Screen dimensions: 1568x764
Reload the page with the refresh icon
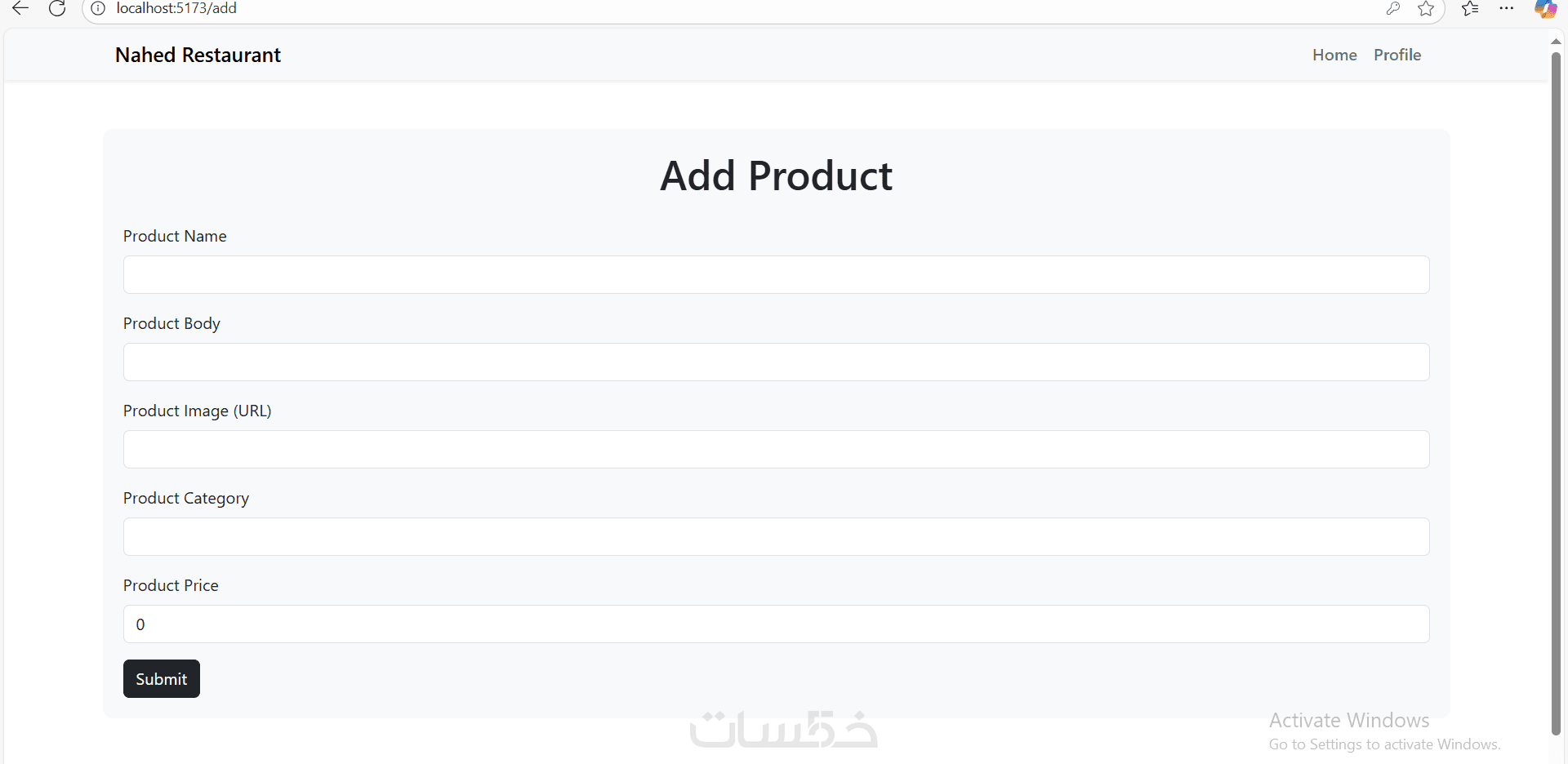coord(57,8)
